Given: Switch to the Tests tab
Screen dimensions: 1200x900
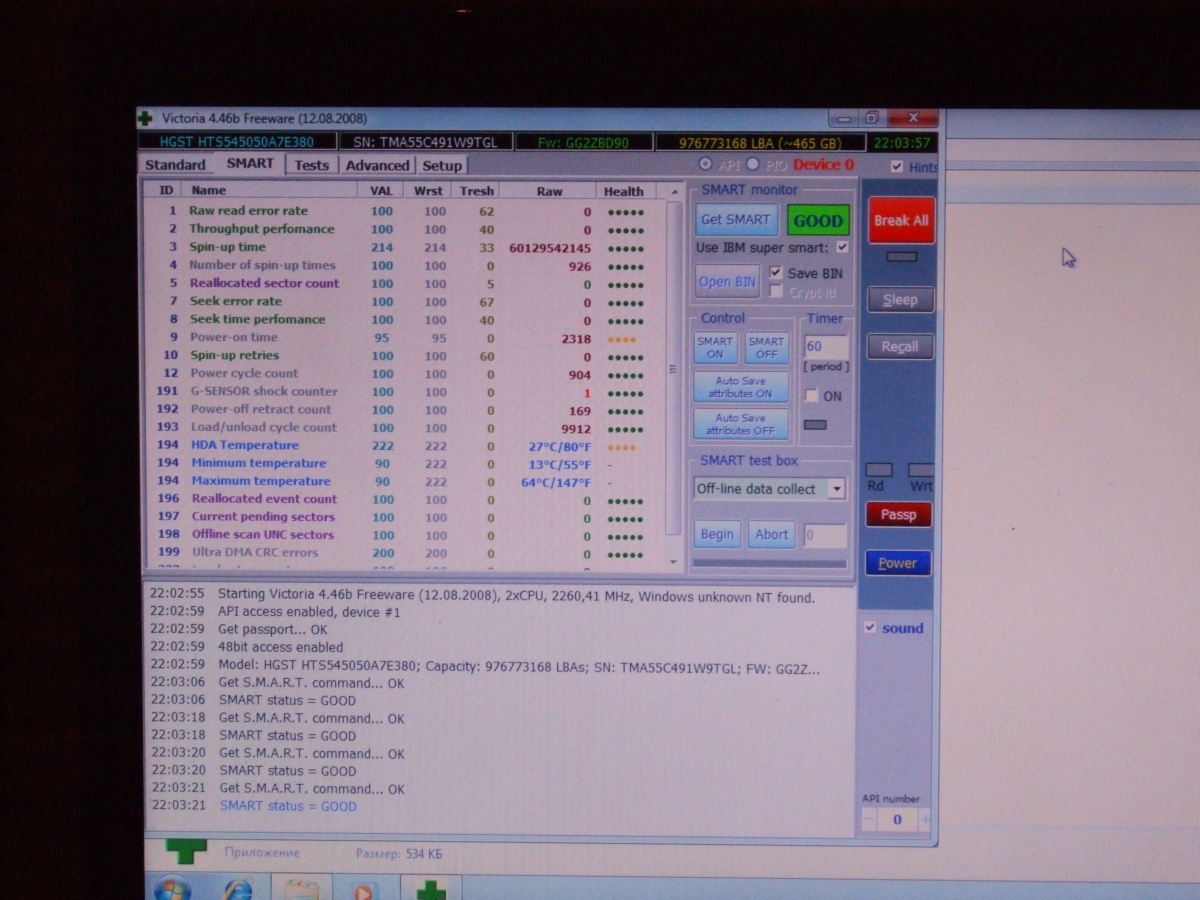Looking at the screenshot, I should coord(311,165).
